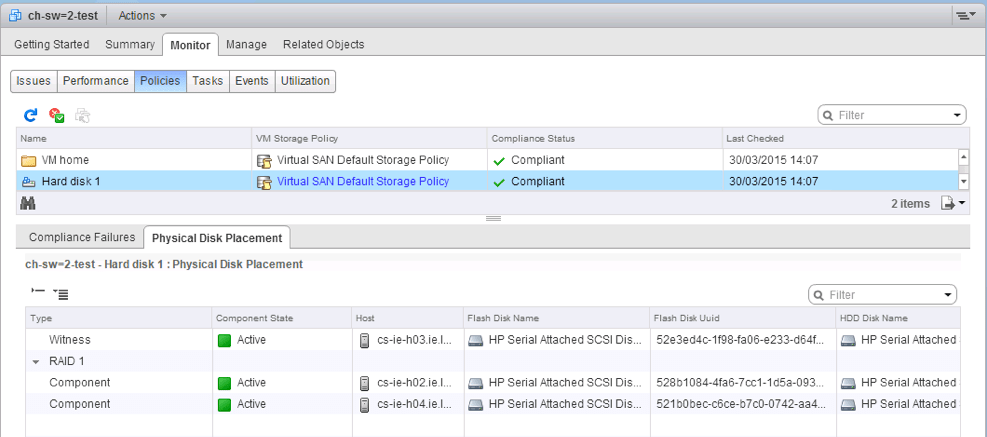Open the Physical Disk Placement filter dropdown arrow

[947, 295]
